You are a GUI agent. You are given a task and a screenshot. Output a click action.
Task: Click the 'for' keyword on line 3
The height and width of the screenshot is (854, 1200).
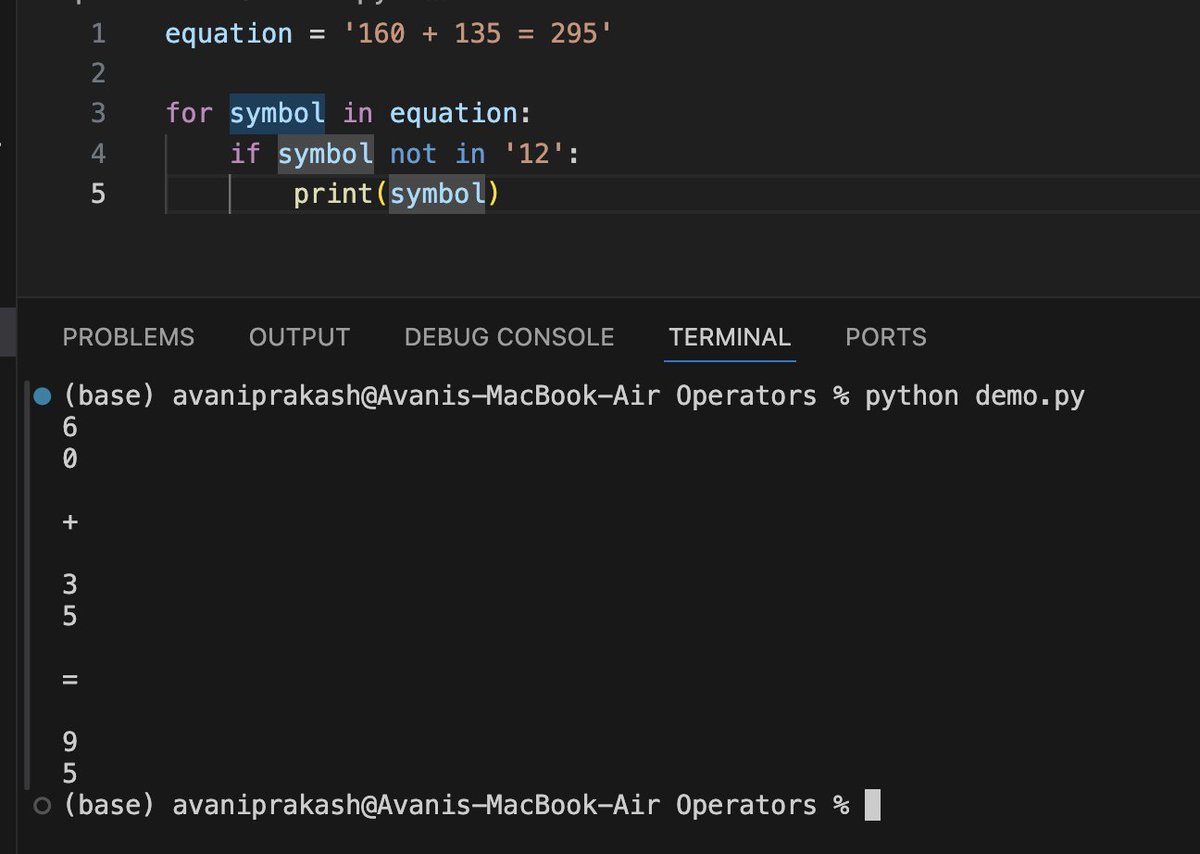[189, 113]
